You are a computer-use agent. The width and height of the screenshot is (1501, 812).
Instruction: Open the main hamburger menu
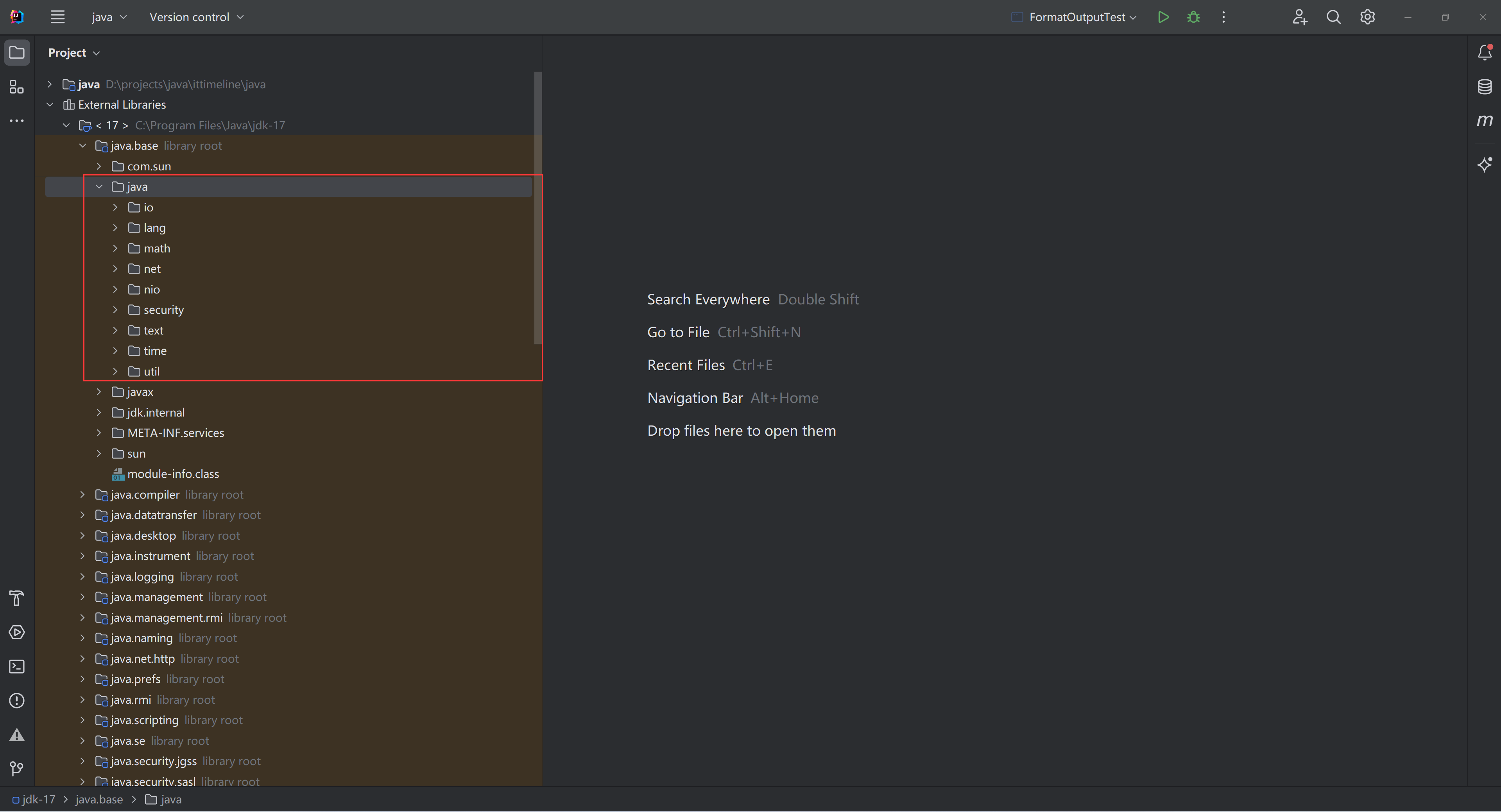tap(57, 17)
